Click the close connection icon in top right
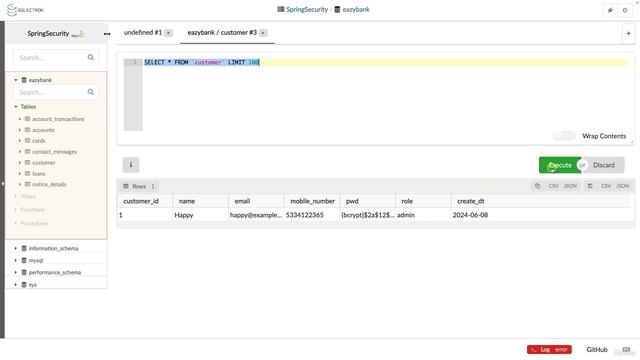 click(624, 10)
